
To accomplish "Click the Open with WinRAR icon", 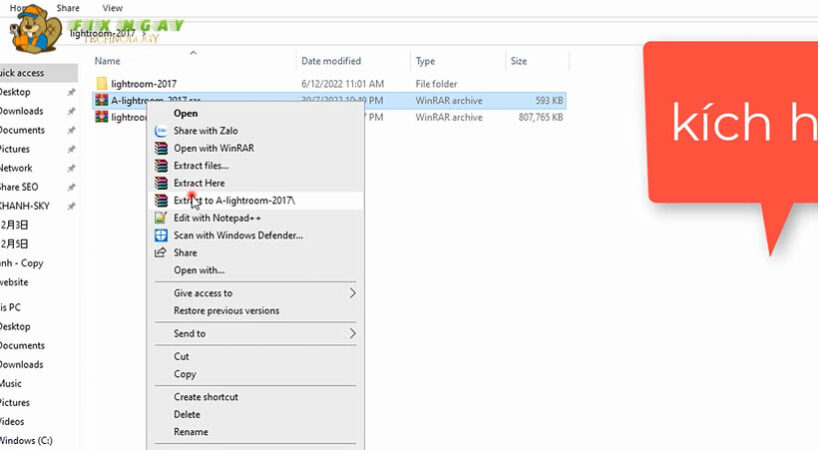I will (x=160, y=148).
